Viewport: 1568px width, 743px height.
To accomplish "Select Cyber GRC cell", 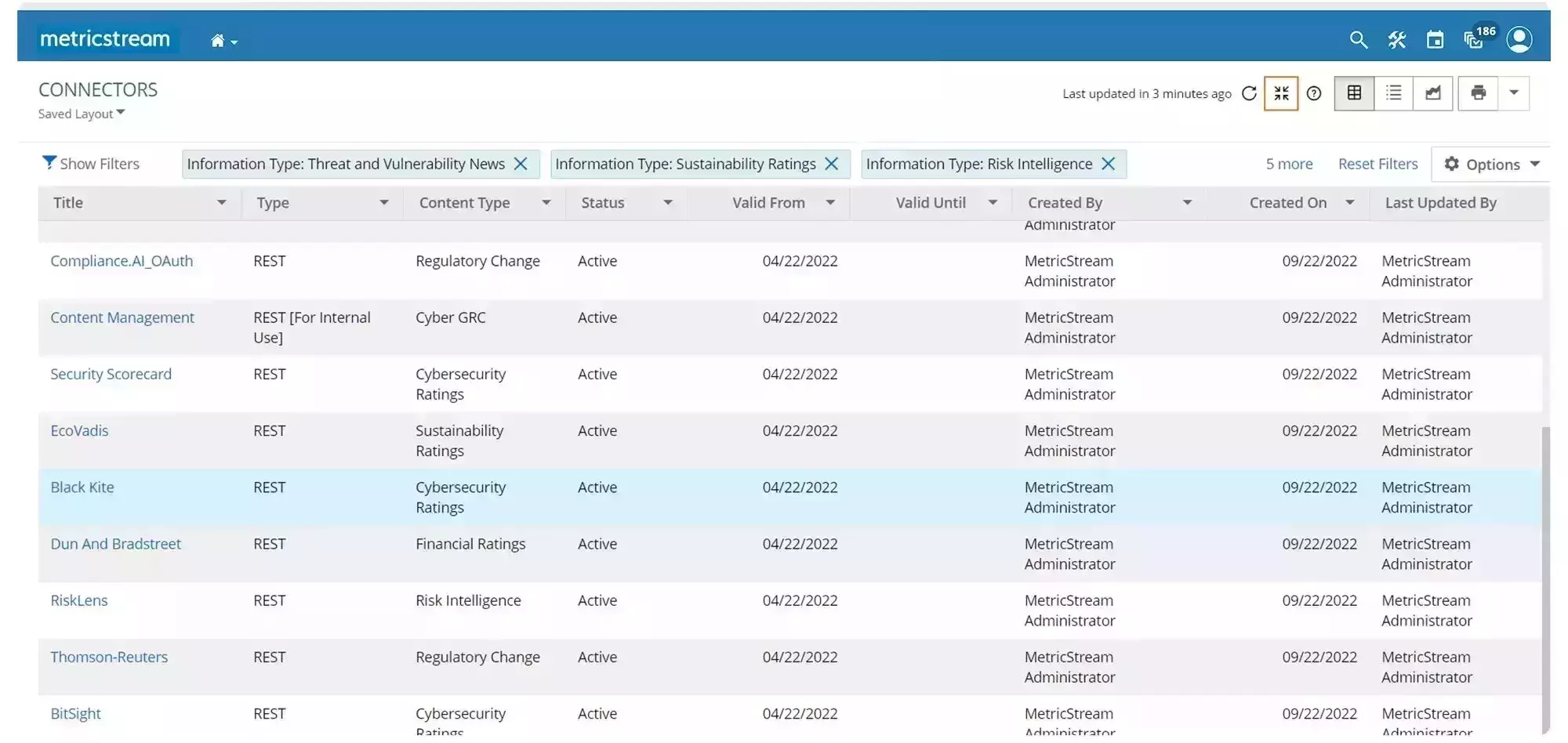I will (451, 317).
